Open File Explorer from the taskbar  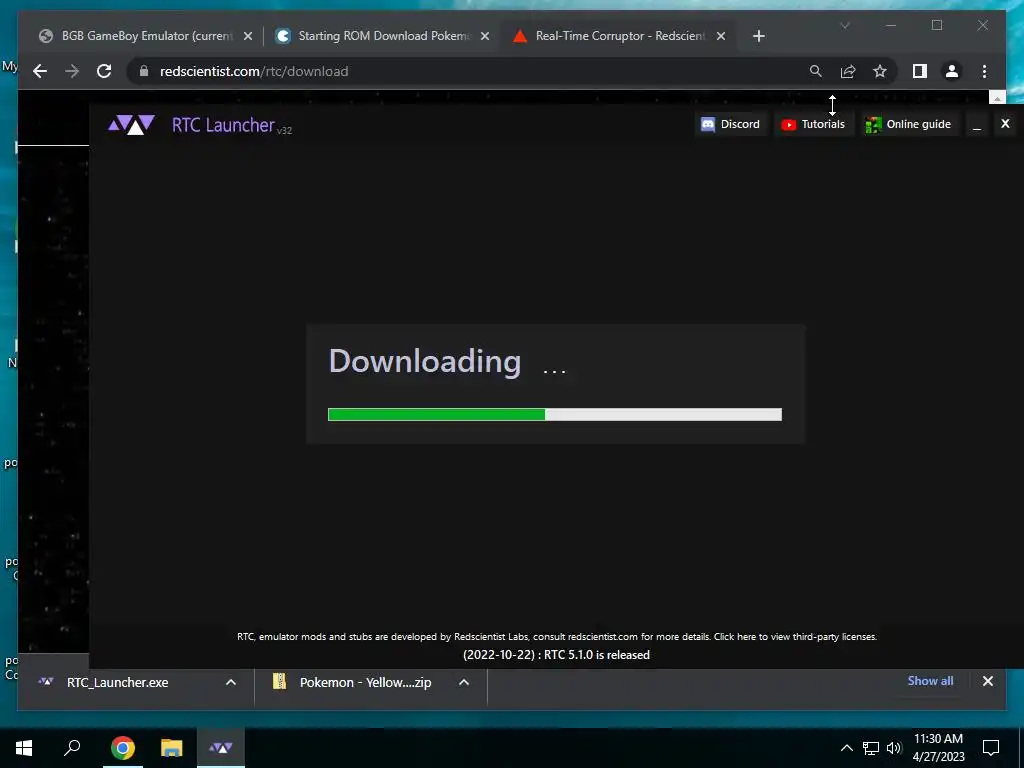(172, 748)
